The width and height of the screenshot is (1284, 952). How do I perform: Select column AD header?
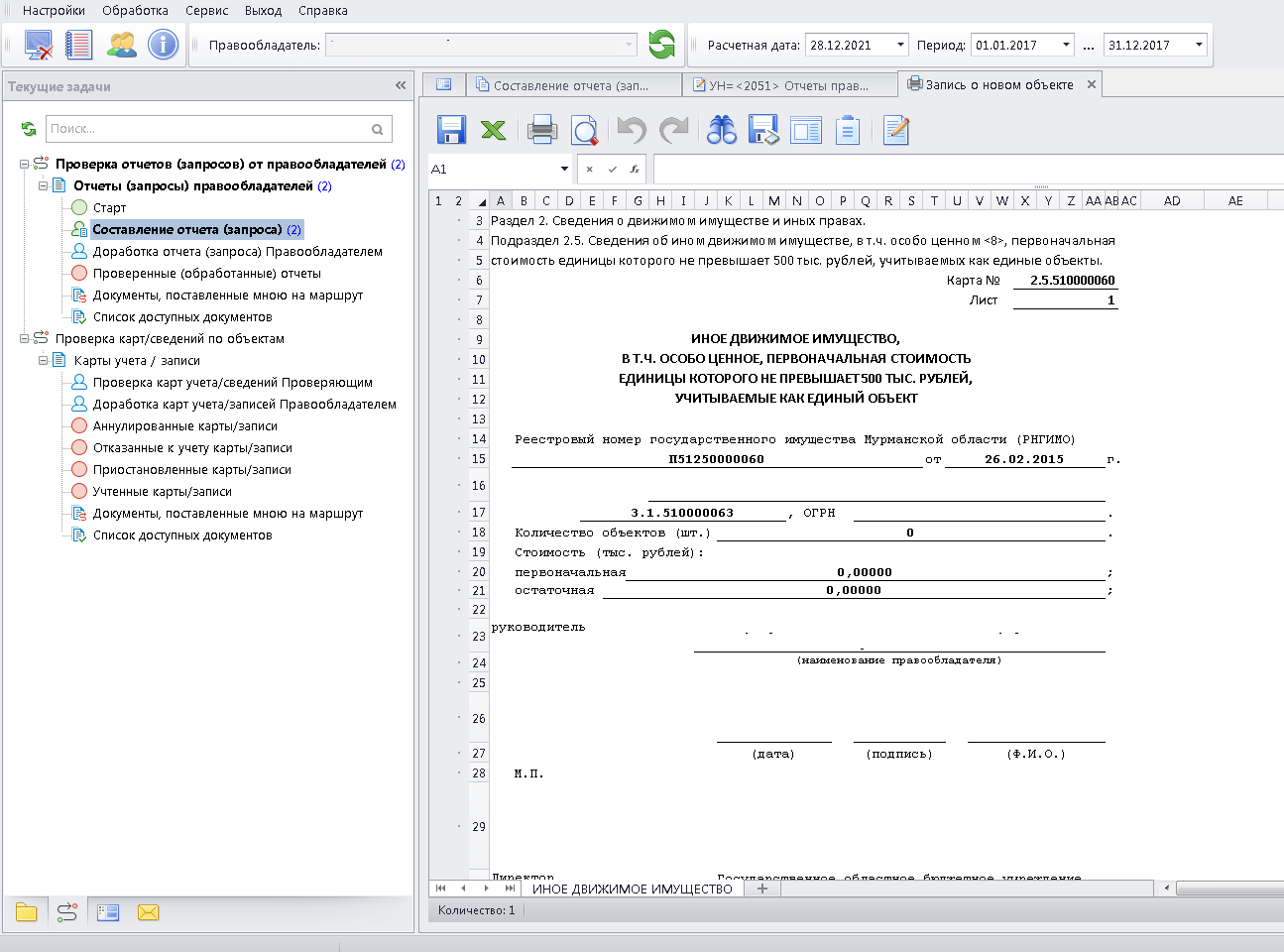(1172, 201)
